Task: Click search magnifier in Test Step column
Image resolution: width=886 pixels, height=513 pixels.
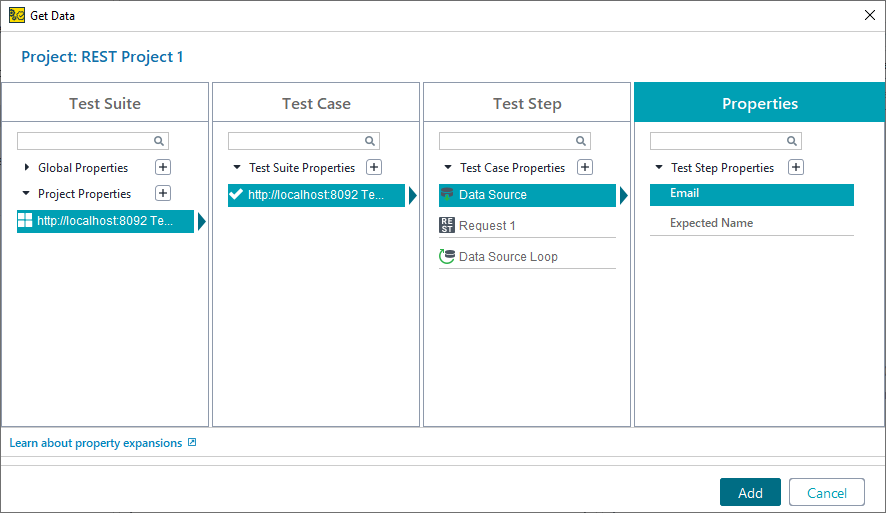Action: coord(580,141)
